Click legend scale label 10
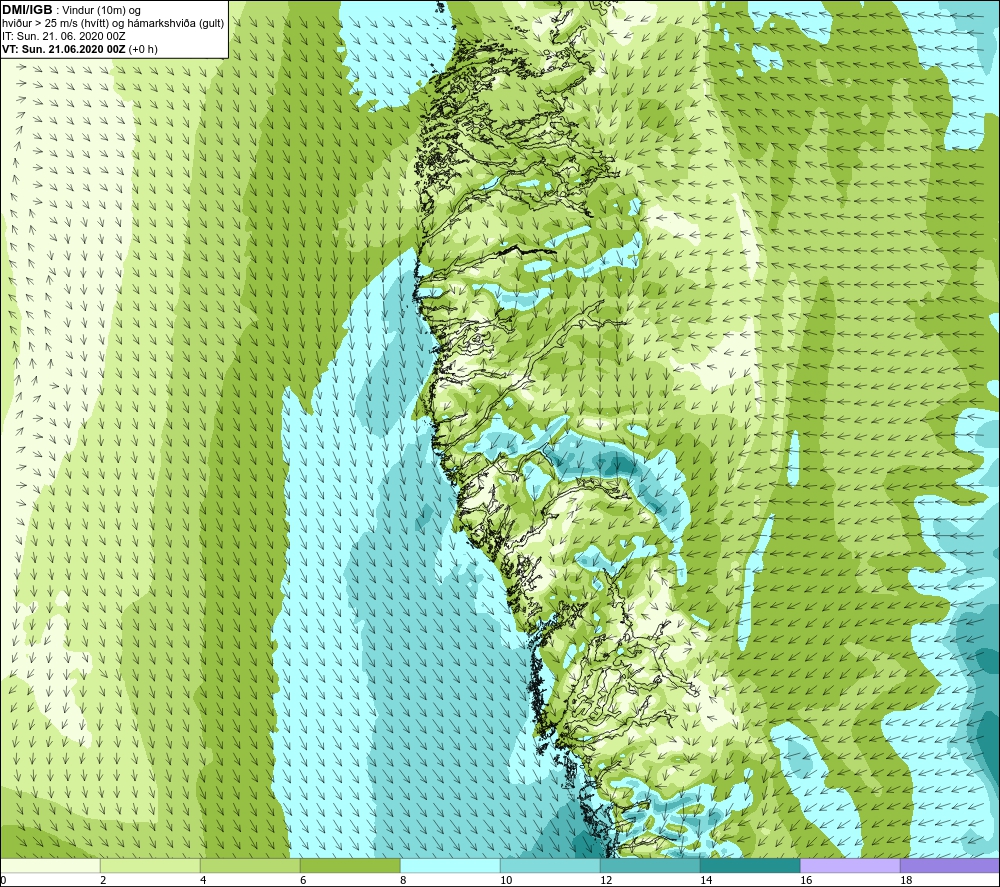Viewport: 1000px width, 887px height. click(506, 881)
